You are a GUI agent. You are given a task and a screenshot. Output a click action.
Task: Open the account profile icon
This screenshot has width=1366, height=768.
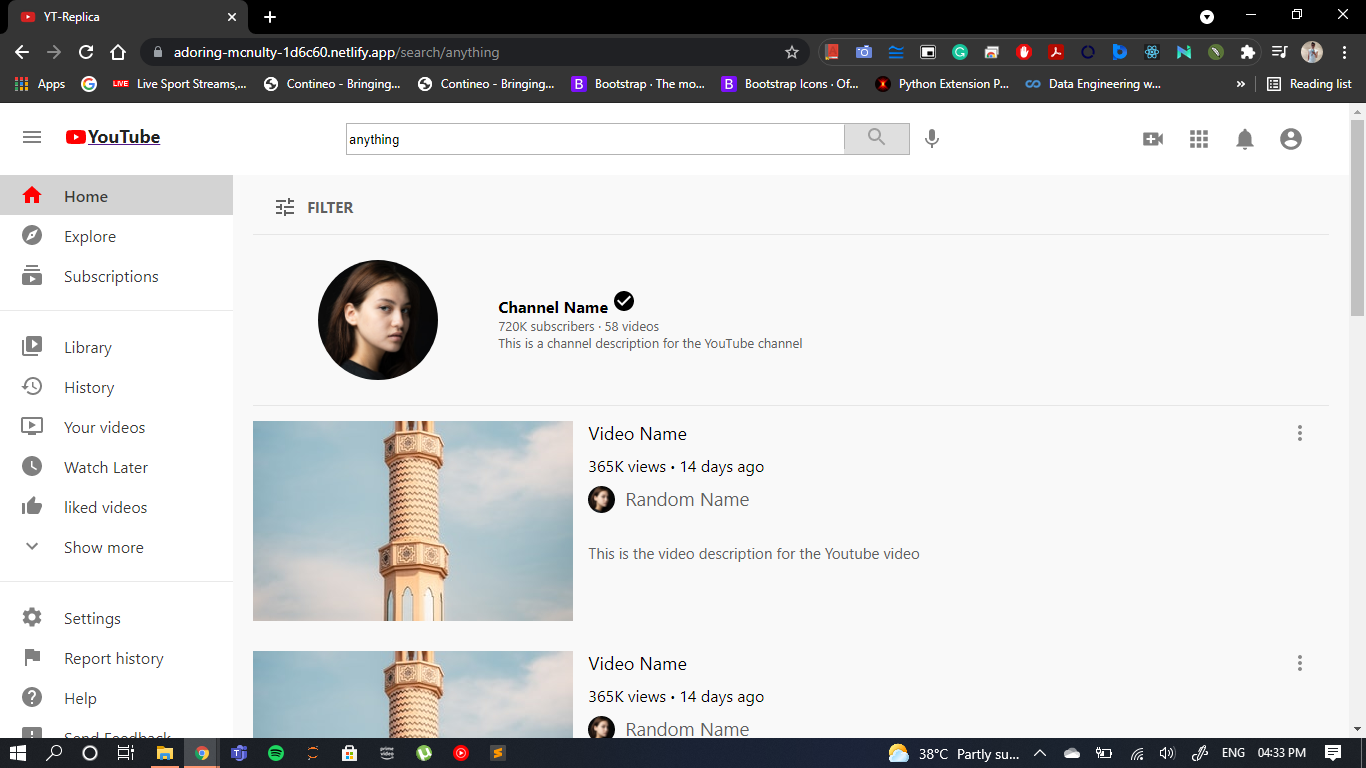click(x=1291, y=139)
